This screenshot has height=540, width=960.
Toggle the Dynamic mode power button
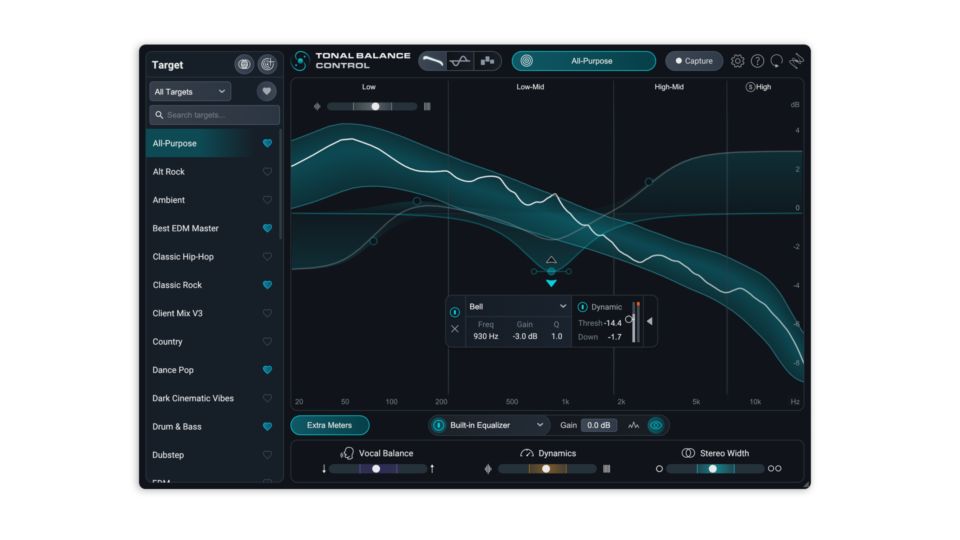[x=583, y=307]
